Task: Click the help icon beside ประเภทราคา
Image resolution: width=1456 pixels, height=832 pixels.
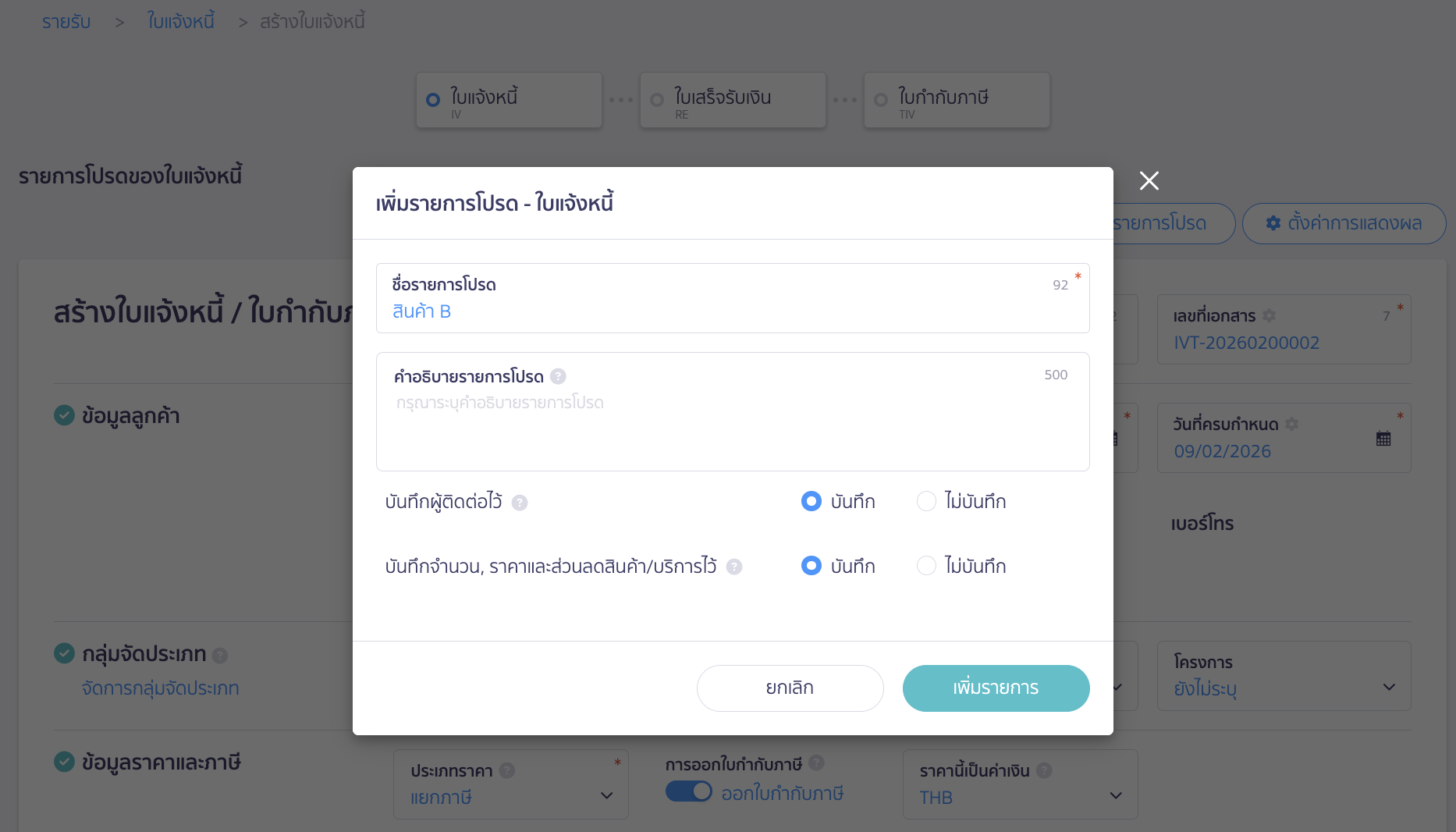Action: (x=509, y=770)
